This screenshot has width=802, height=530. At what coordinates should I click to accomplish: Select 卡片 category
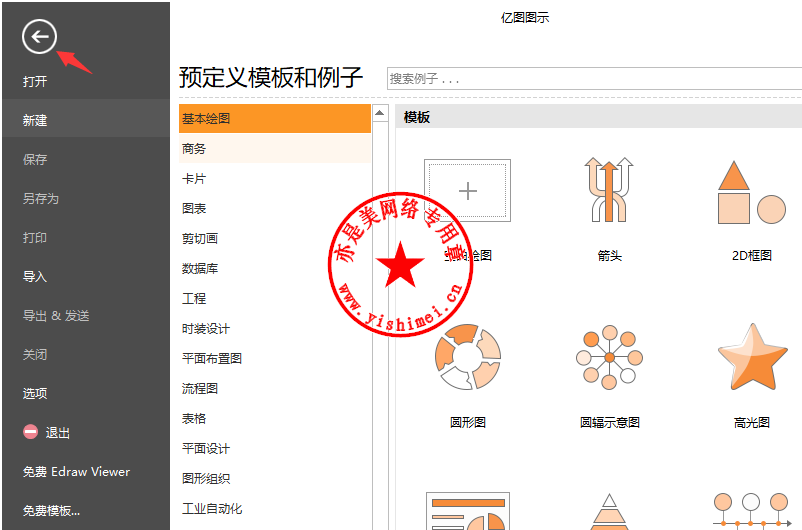coord(194,179)
